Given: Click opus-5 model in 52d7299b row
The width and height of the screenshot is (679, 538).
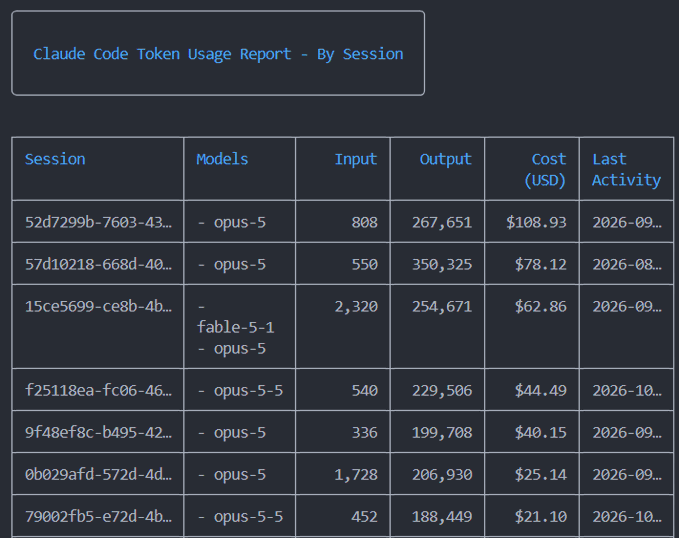Looking at the screenshot, I should (x=239, y=223).
